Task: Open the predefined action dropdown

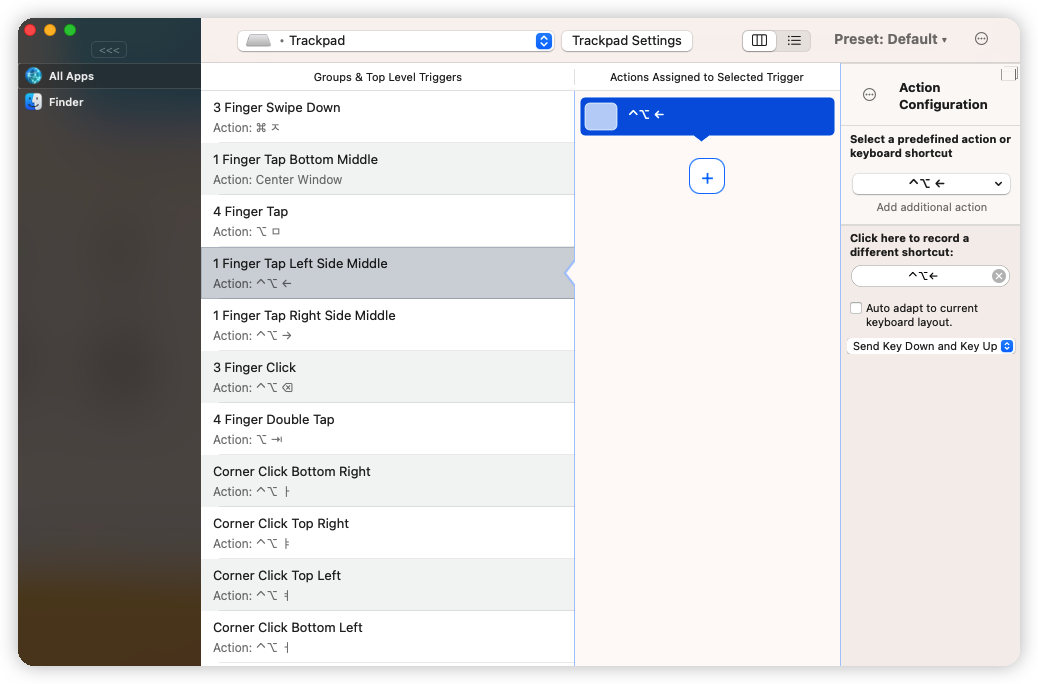Action: click(x=931, y=183)
